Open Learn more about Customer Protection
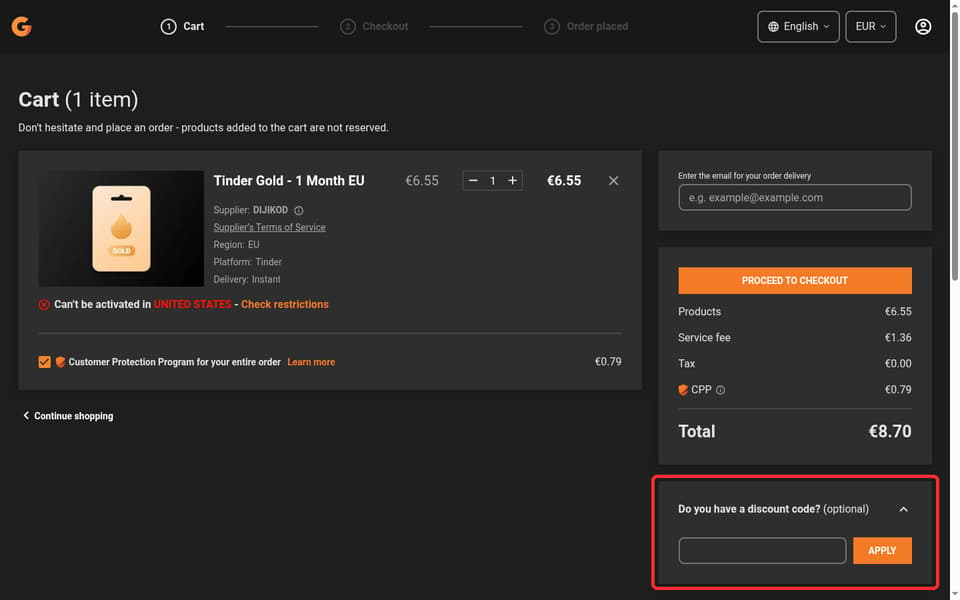 point(311,362)
